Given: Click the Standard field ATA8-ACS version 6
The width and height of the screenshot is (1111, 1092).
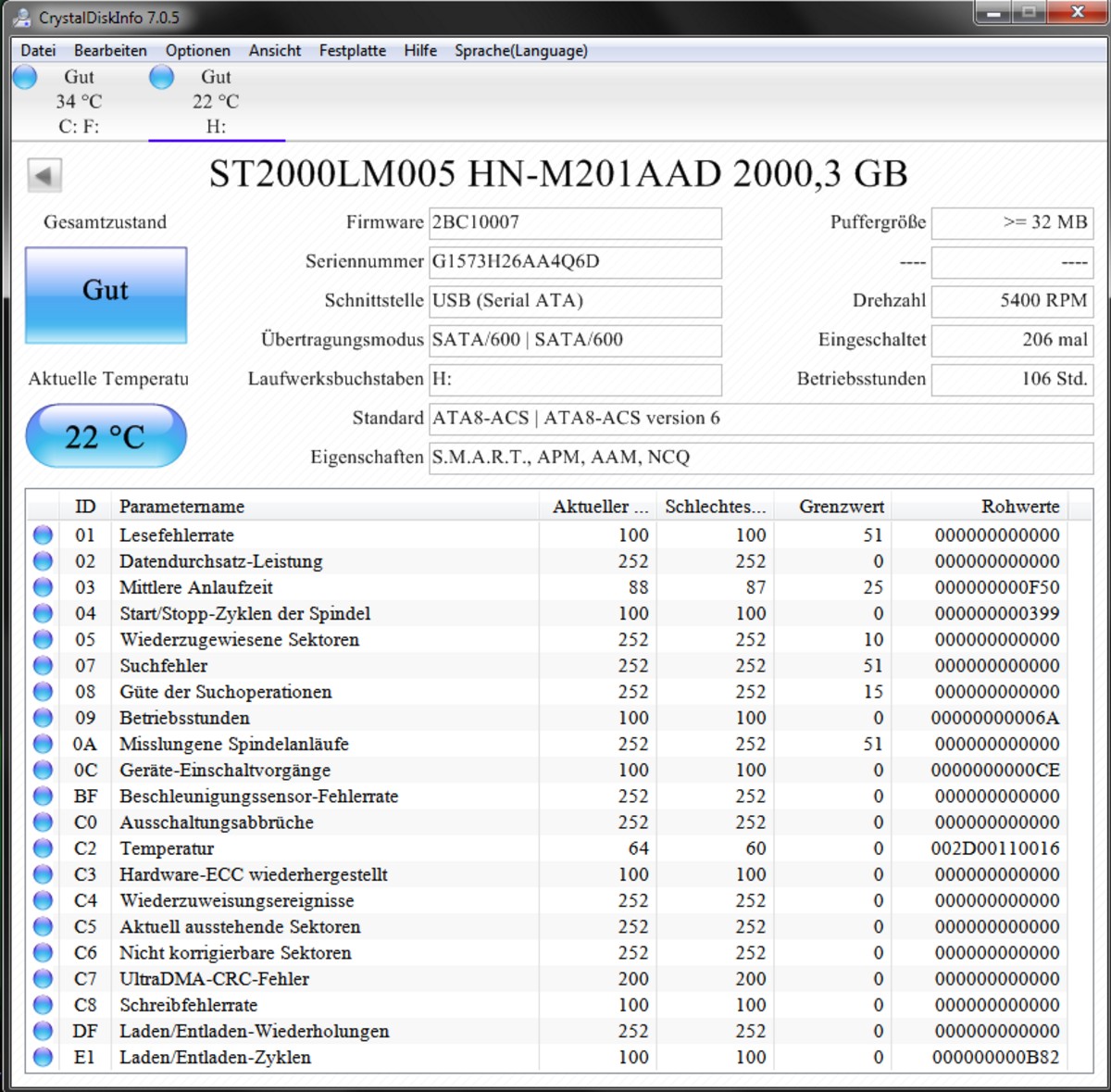Looking at the screenshot, I should pyautogui.click(x=761, y=419).
